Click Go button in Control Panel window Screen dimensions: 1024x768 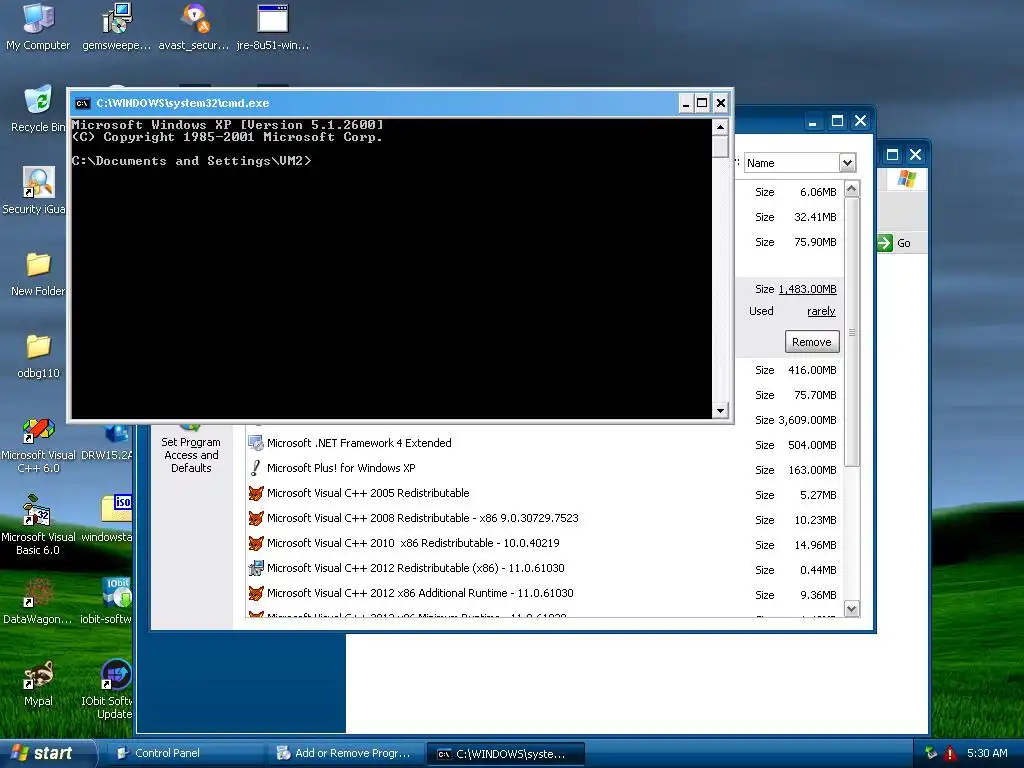pos(895,243)
